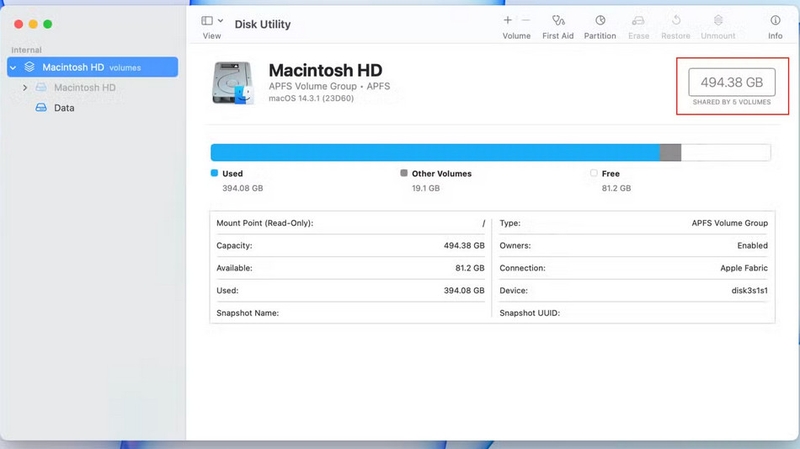This screenshot has height=449, width=800.
Task: Click the Snapshot UUID row label
Action: (530, 313)
